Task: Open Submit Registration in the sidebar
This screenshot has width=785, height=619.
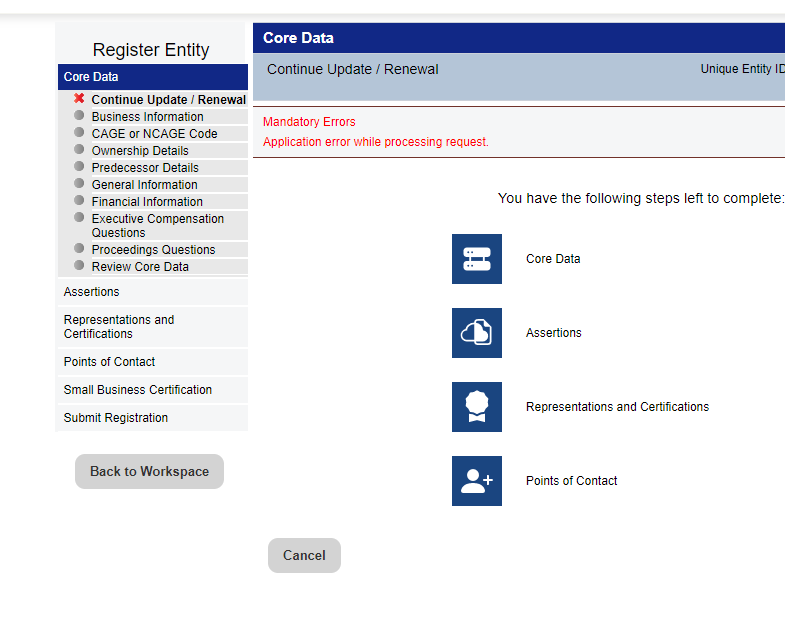Action: click(153, 418)
